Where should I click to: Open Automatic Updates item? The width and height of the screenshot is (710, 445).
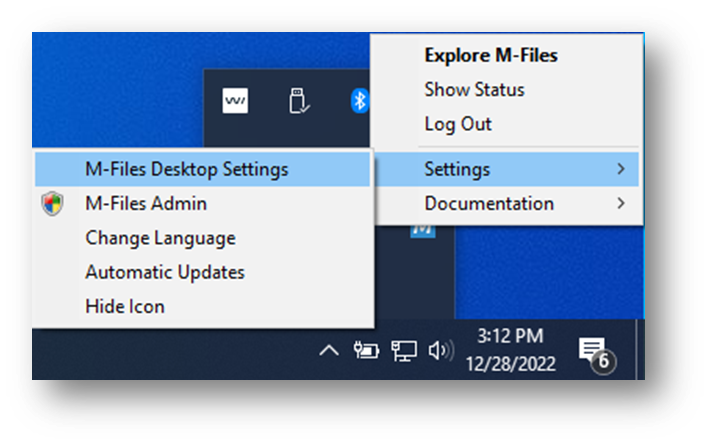(202, 273)
